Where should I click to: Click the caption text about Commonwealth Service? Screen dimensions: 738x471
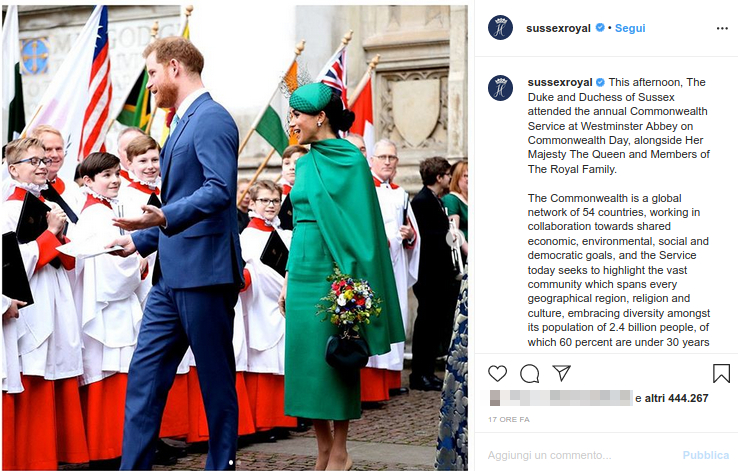point(618,126)
